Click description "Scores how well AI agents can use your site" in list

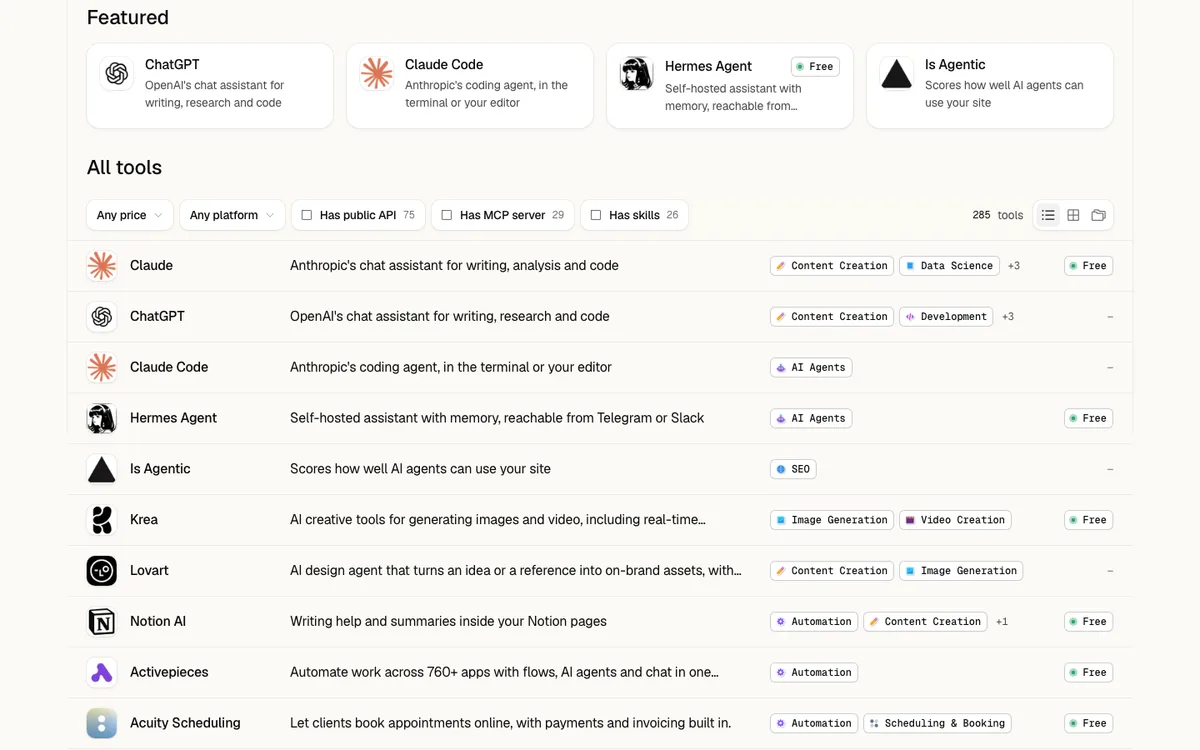420,469
